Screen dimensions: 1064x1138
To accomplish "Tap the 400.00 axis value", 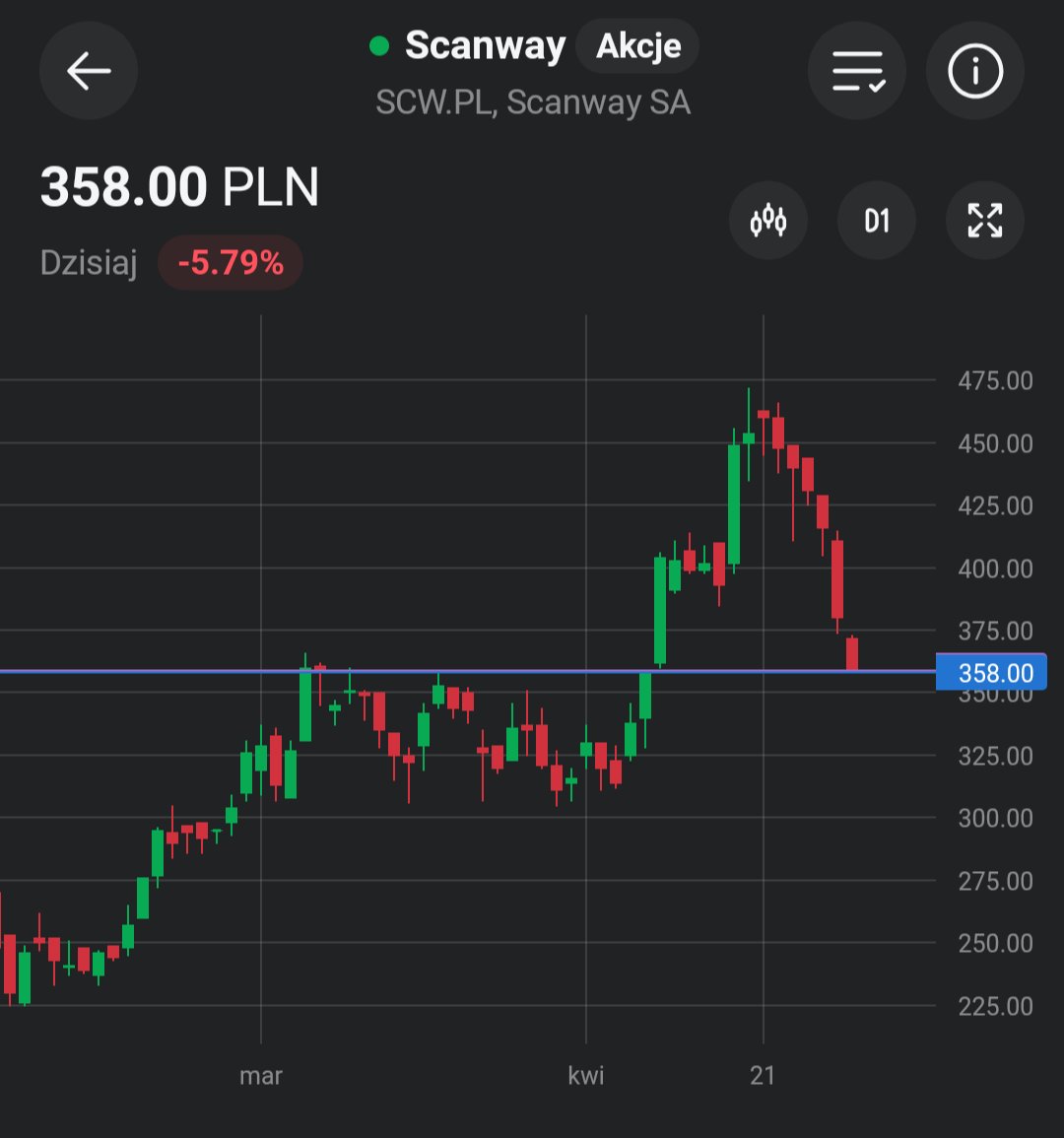I will point(995,569).
